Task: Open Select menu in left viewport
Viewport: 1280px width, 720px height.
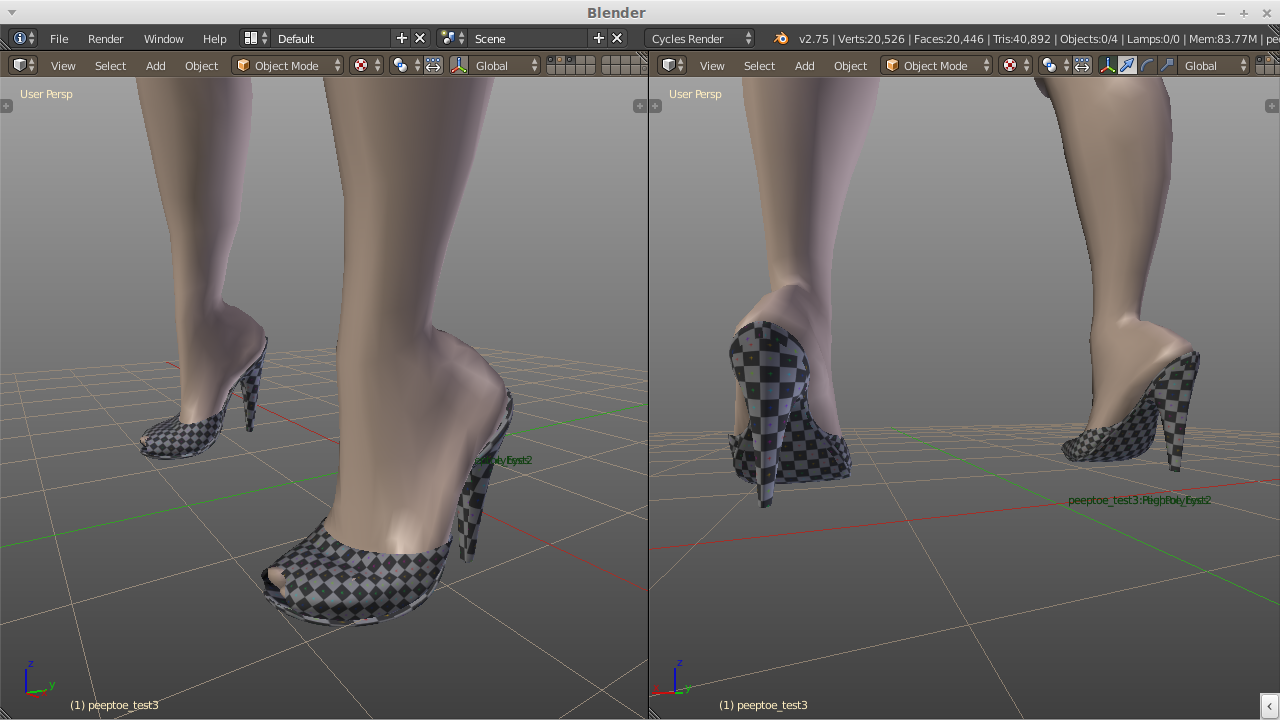Action: point(110,65)
